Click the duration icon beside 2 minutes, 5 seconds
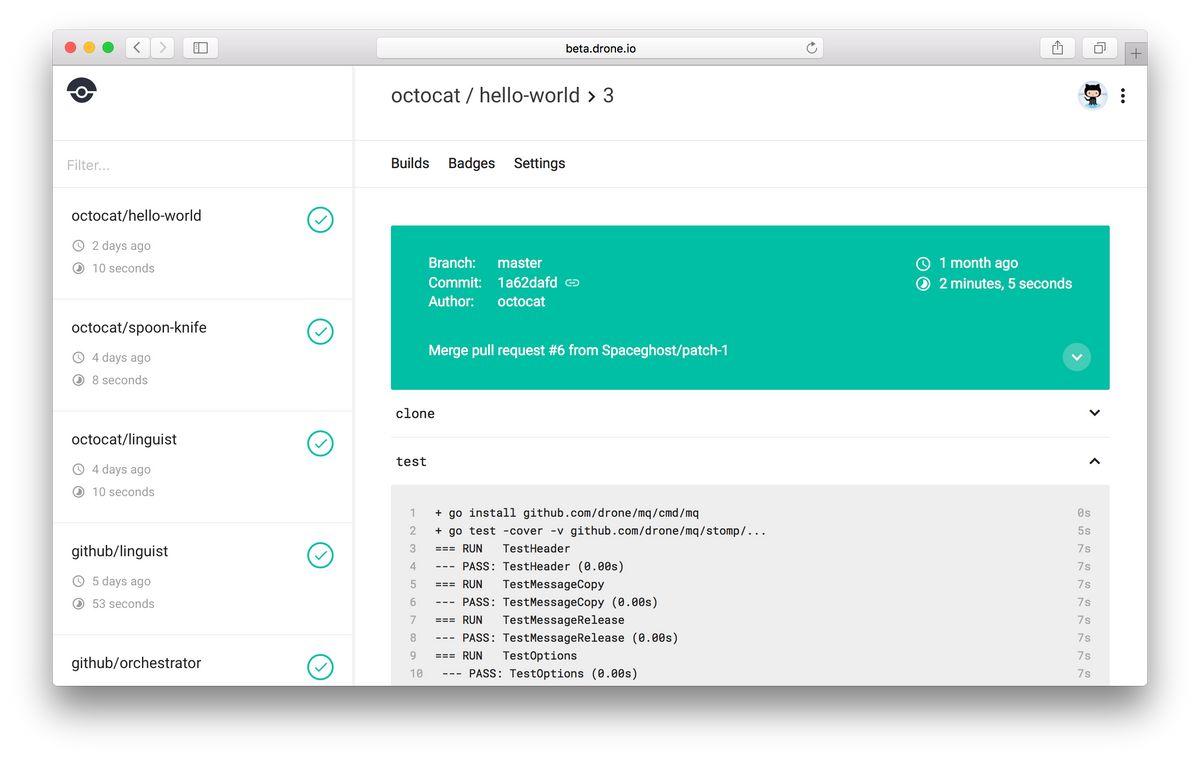This screenshot has width=1200, height=761. click(x=923, y=284)
